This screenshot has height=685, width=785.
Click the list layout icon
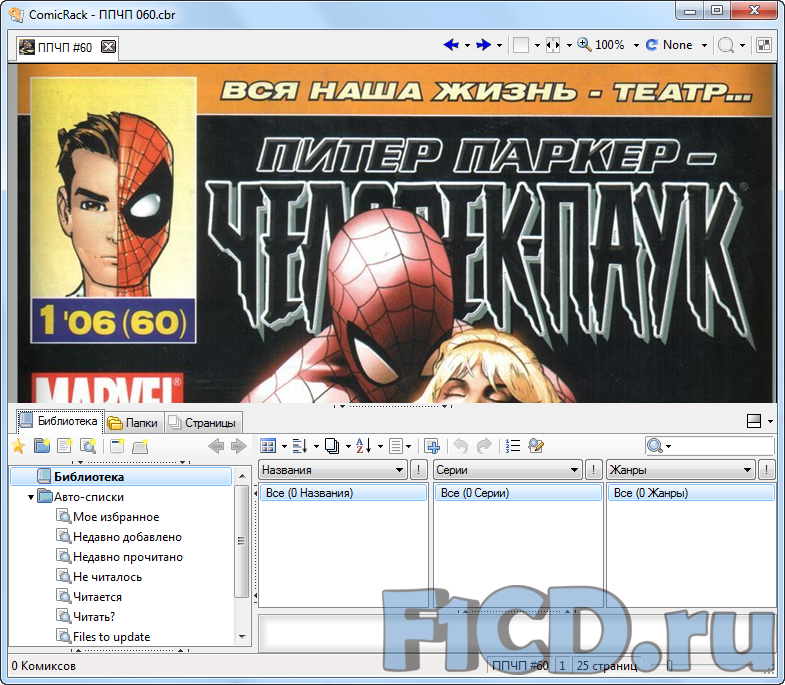pyautogui.click(x=396, y=446)
